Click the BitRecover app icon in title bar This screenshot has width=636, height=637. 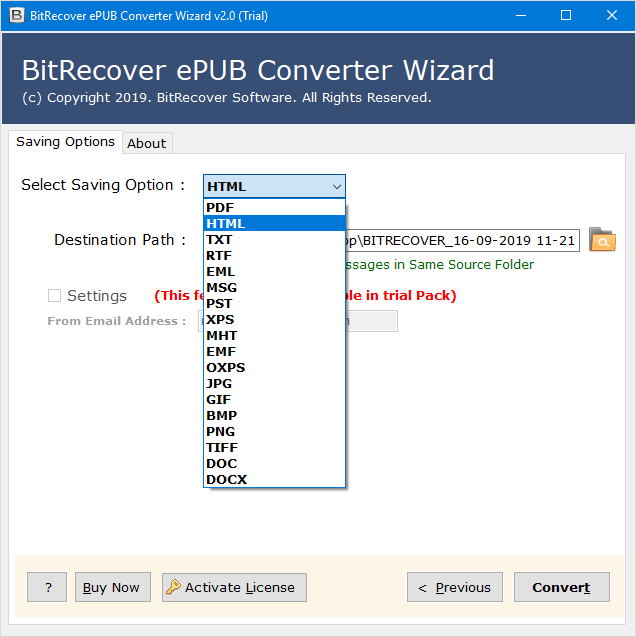[17, 15]
